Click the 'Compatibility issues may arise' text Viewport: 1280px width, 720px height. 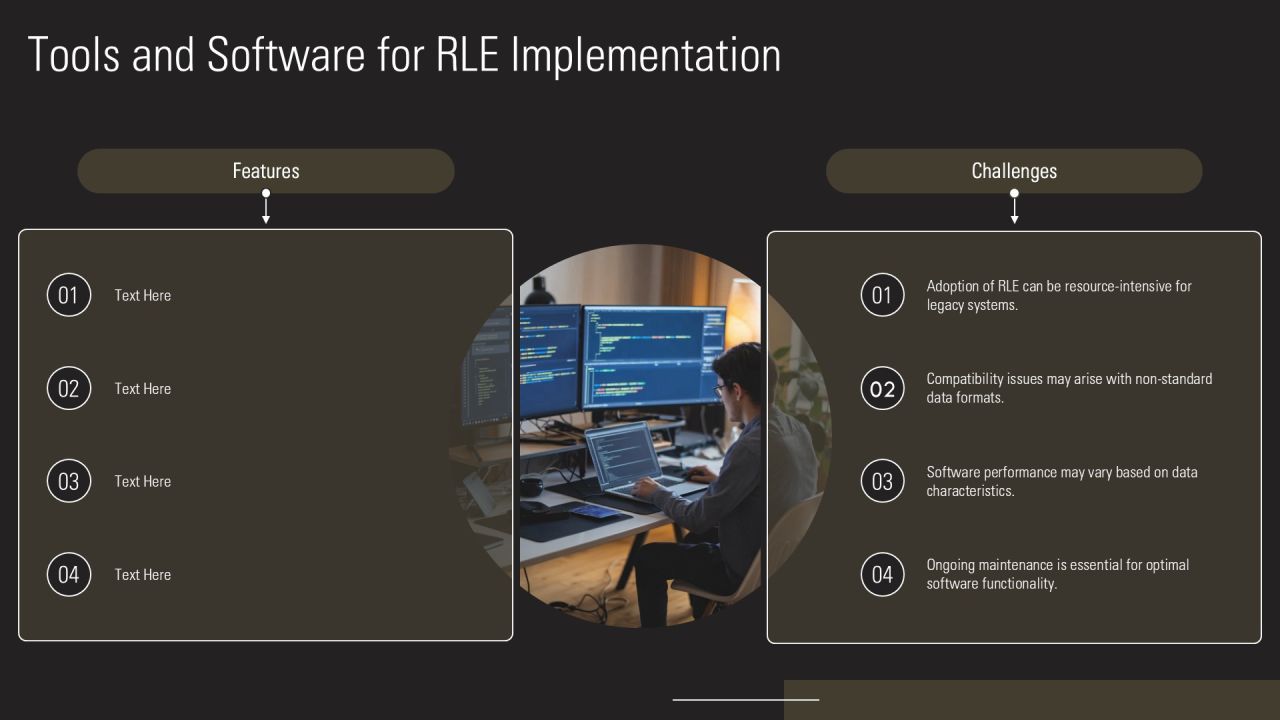[x=1069, y=388]
